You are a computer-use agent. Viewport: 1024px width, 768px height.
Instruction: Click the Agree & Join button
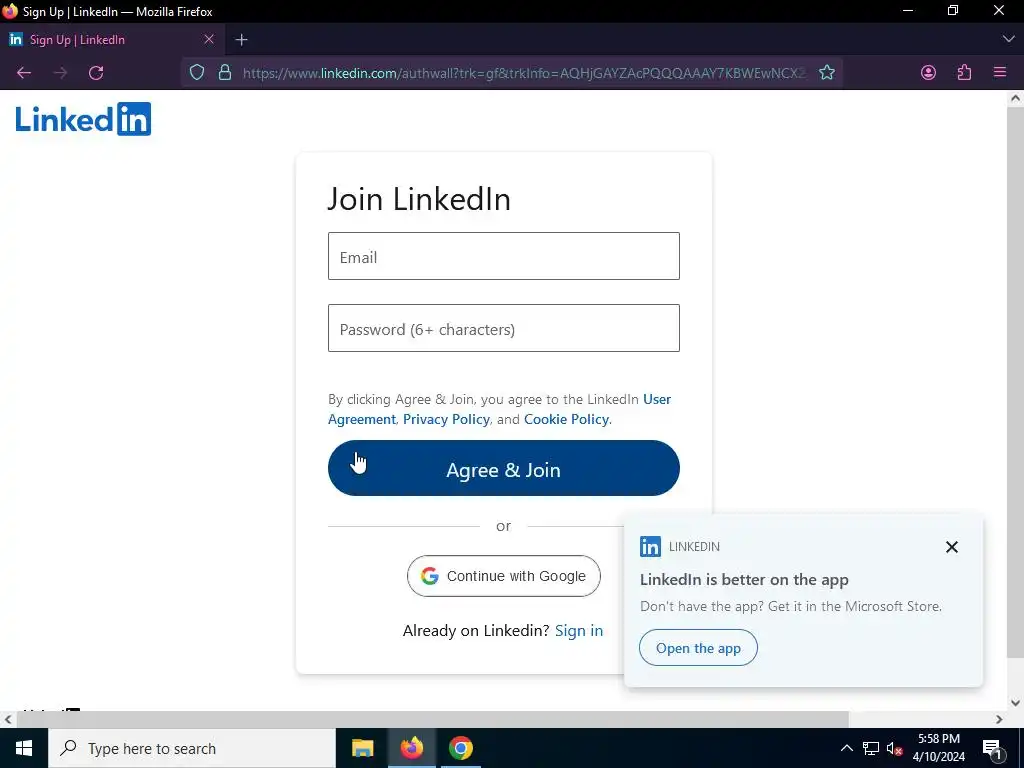point(504,468)
